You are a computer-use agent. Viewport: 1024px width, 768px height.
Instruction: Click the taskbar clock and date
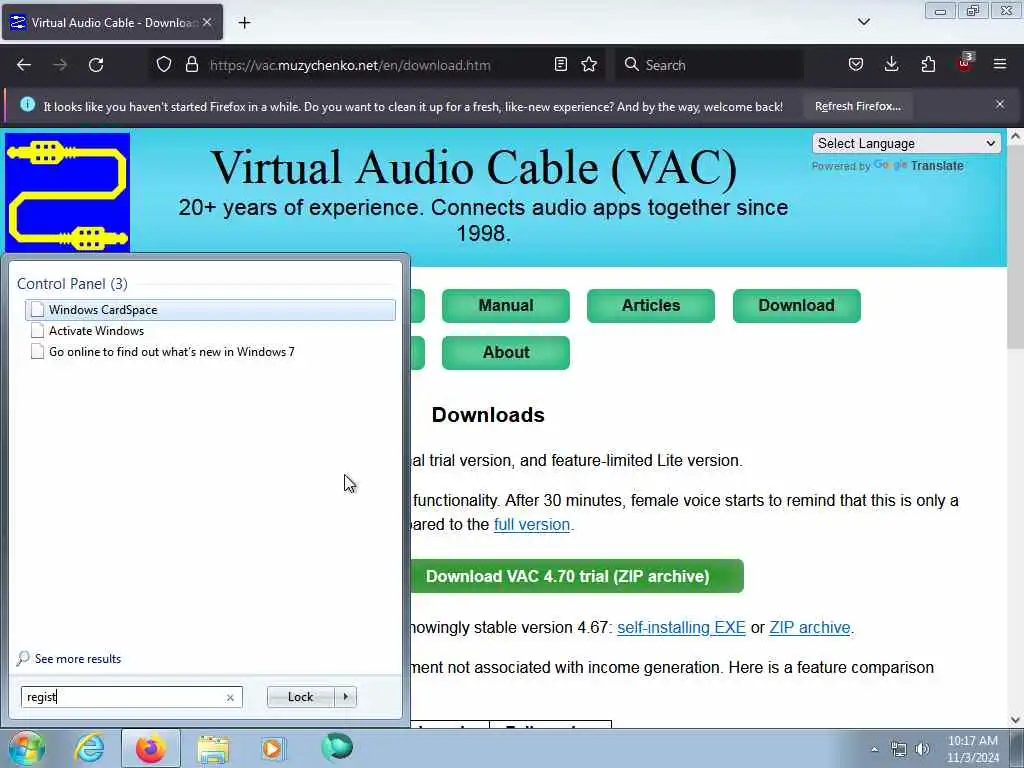973,749
